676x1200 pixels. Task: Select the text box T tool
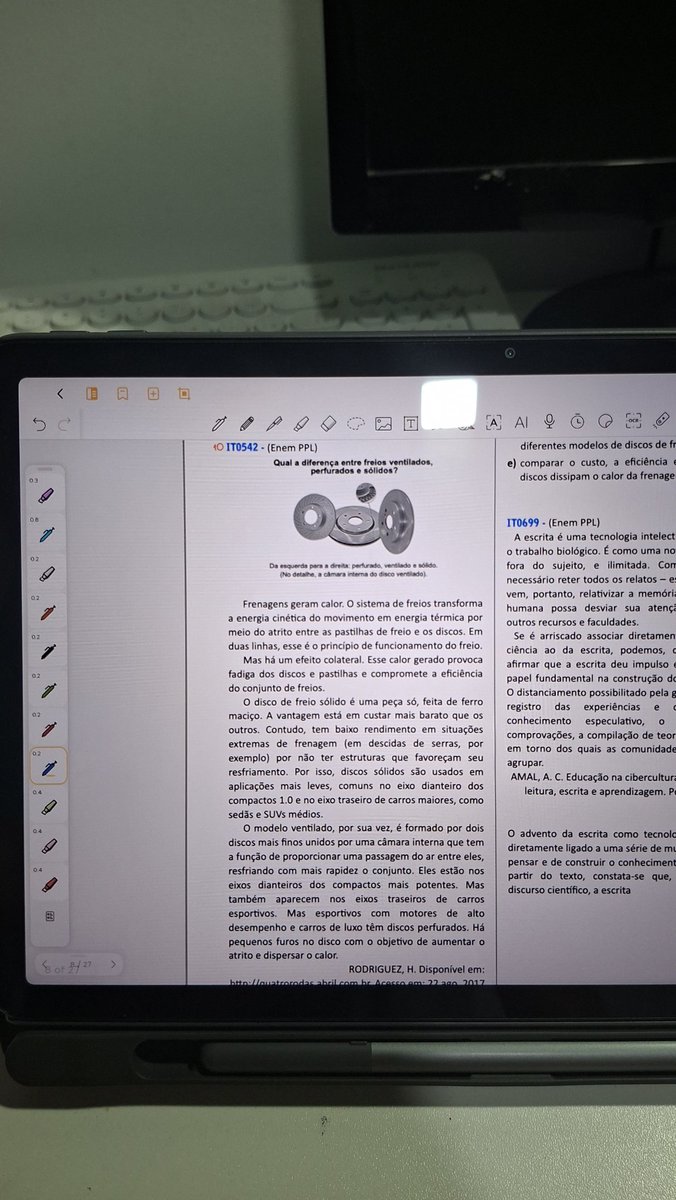tap(410, 423)
